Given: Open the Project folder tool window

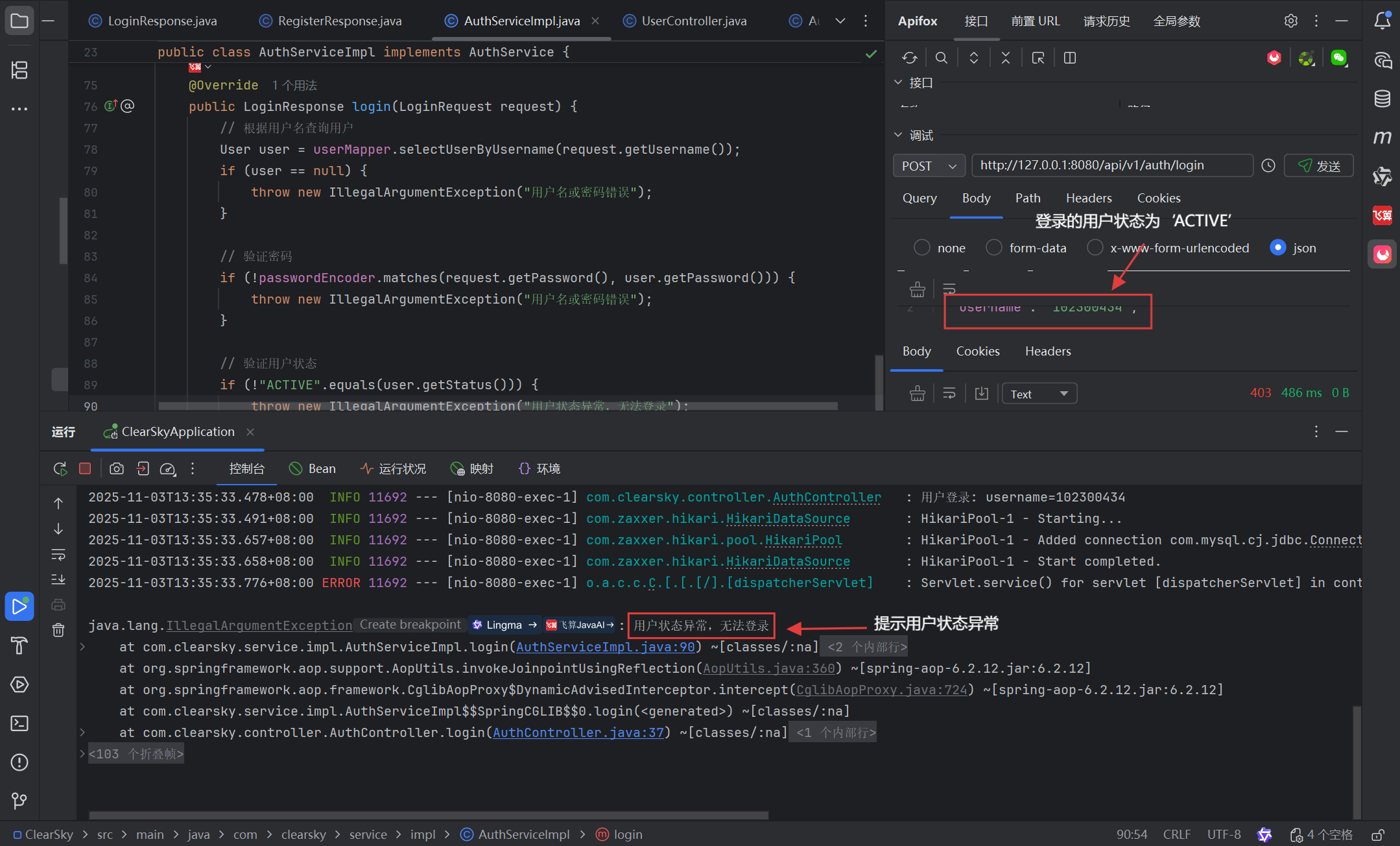Looking at the screenshot, I should click(x=19, y=21).
